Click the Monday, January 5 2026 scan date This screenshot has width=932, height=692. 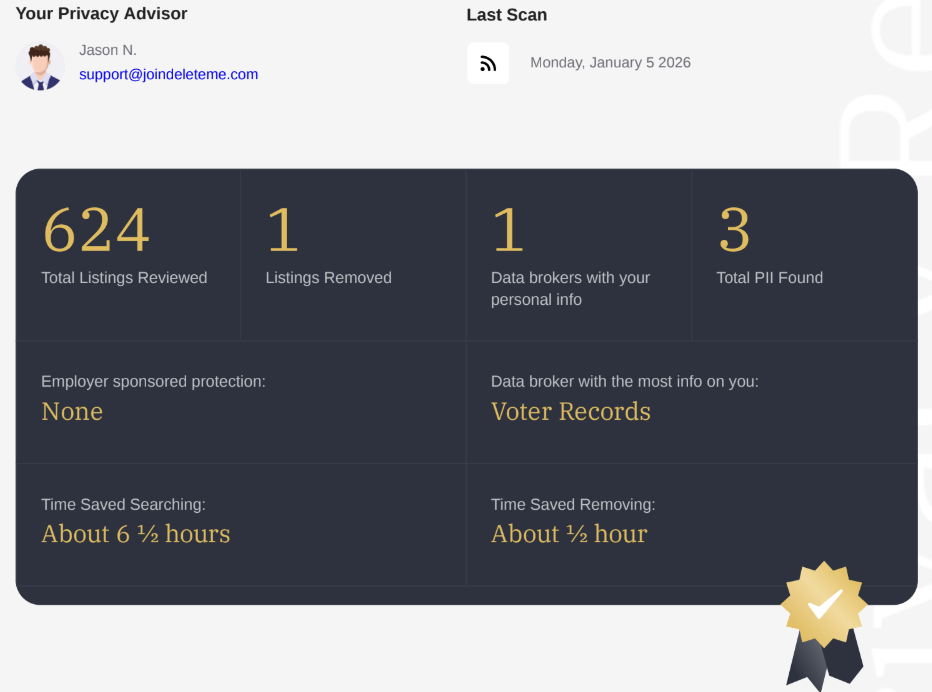pos(610,62)
